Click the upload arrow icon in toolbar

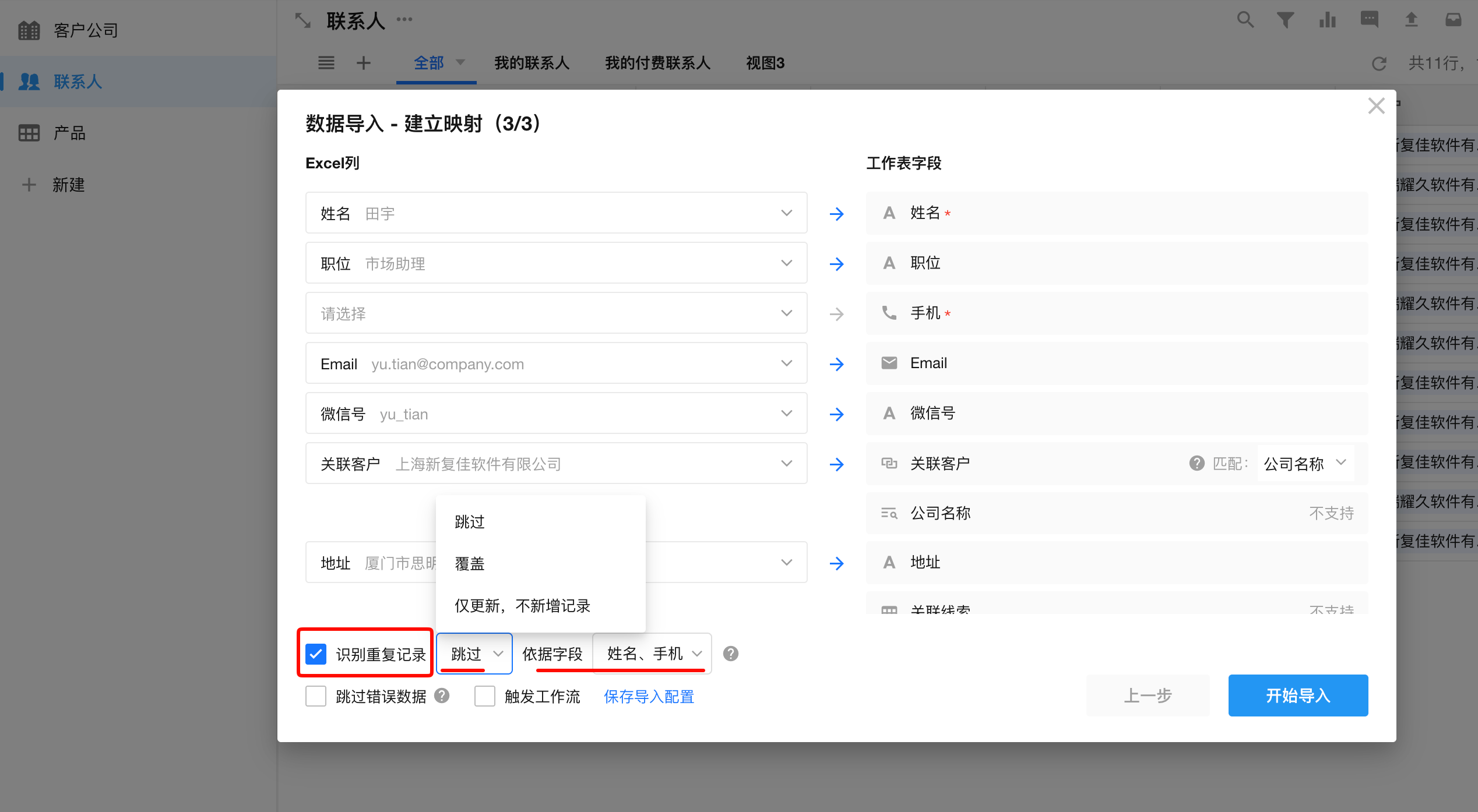pyautogui.click(x=1411, y=20)
